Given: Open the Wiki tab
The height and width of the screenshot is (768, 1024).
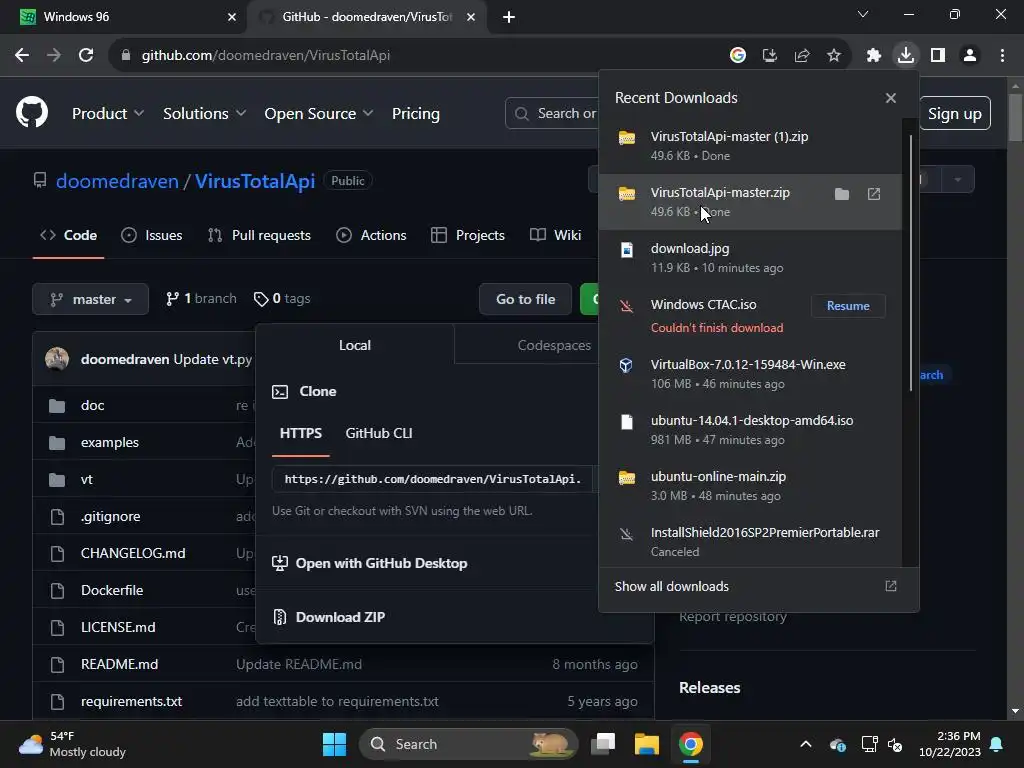Looking at the screenshot, I should coord(556,235).
